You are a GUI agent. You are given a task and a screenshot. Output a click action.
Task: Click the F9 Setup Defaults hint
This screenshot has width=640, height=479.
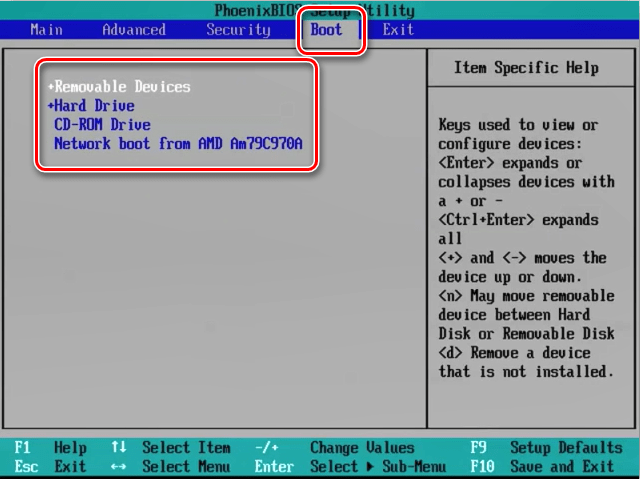click(547, 448)
